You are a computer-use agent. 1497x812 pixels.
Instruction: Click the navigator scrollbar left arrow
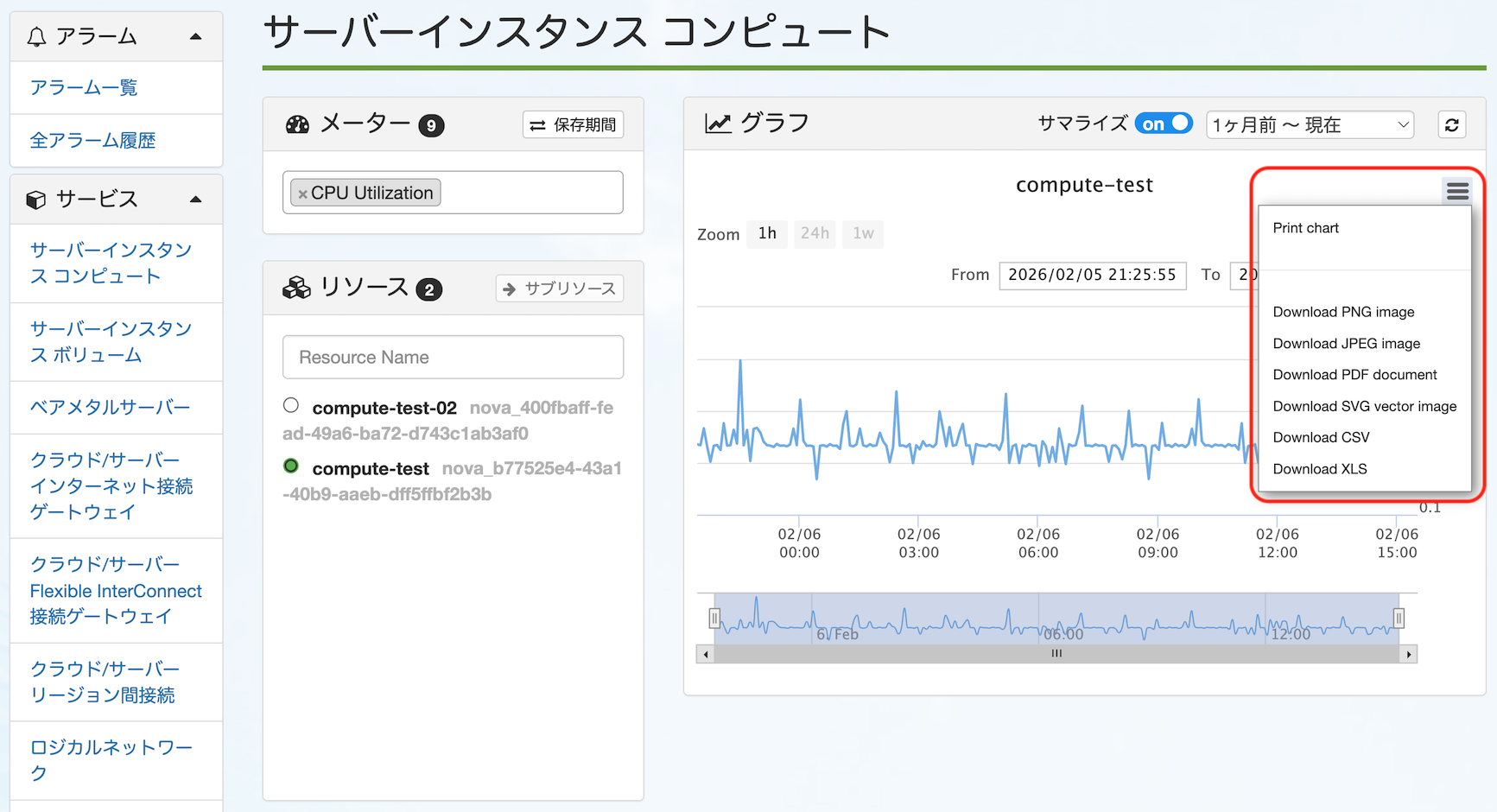coord(706,655)
